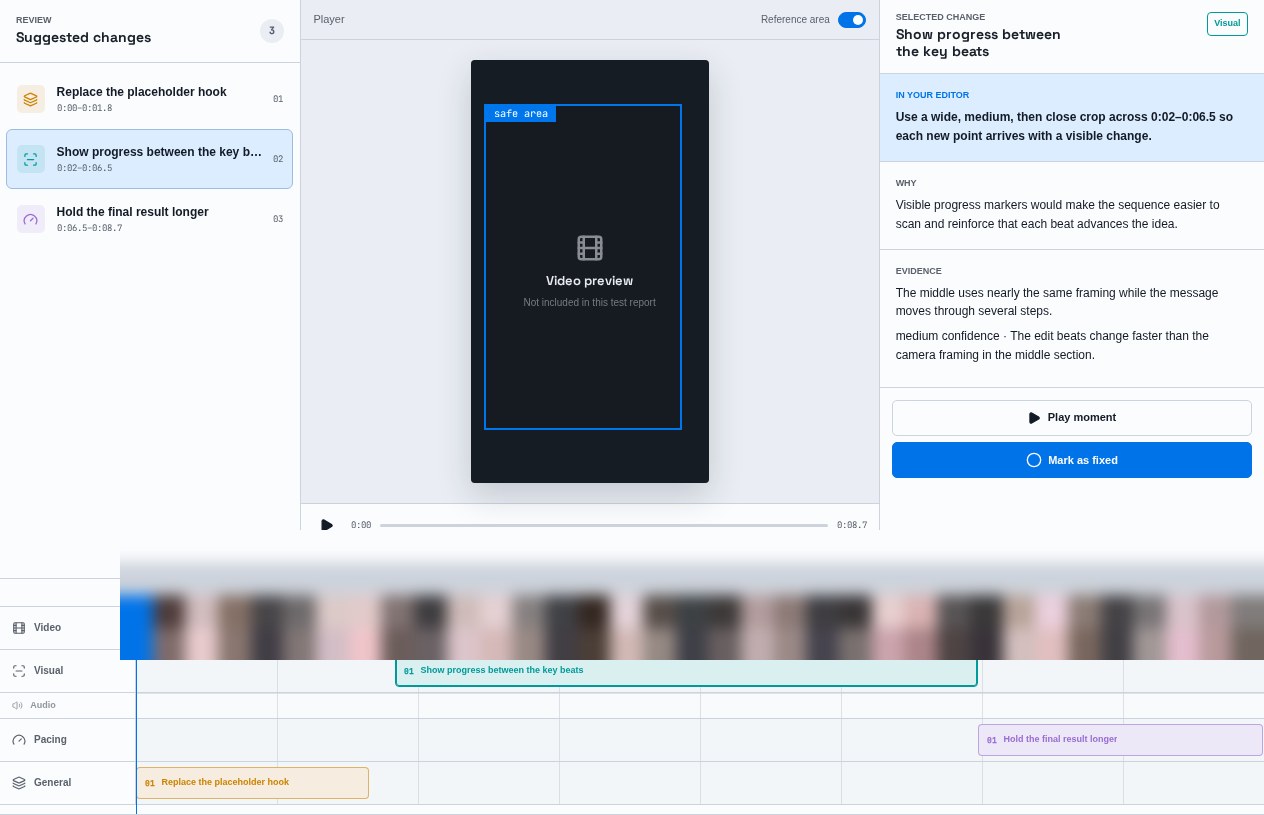Click the General track label
The height and width of the screenshot is (815, 1264).
(52, 783)
